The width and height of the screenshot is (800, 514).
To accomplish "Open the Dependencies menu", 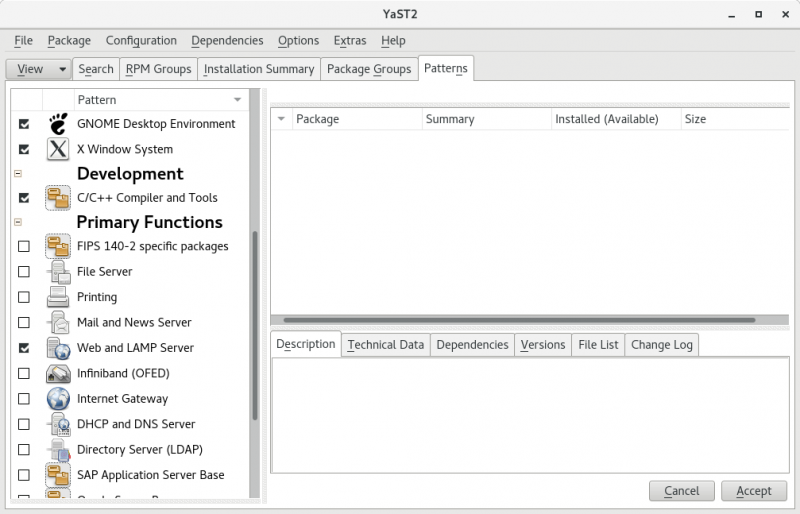I will pos(227,41).
